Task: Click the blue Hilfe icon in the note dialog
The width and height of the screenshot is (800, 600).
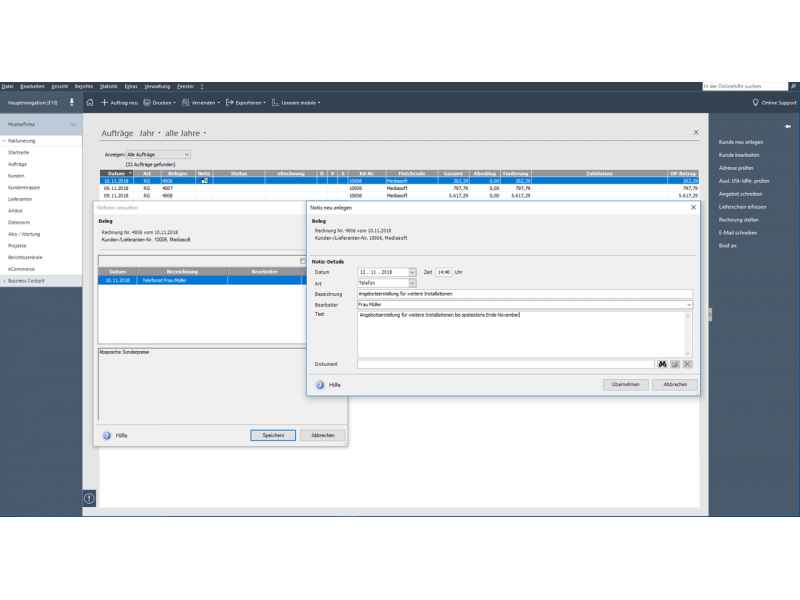Action: pyautogui.click(x=320, y=384)
